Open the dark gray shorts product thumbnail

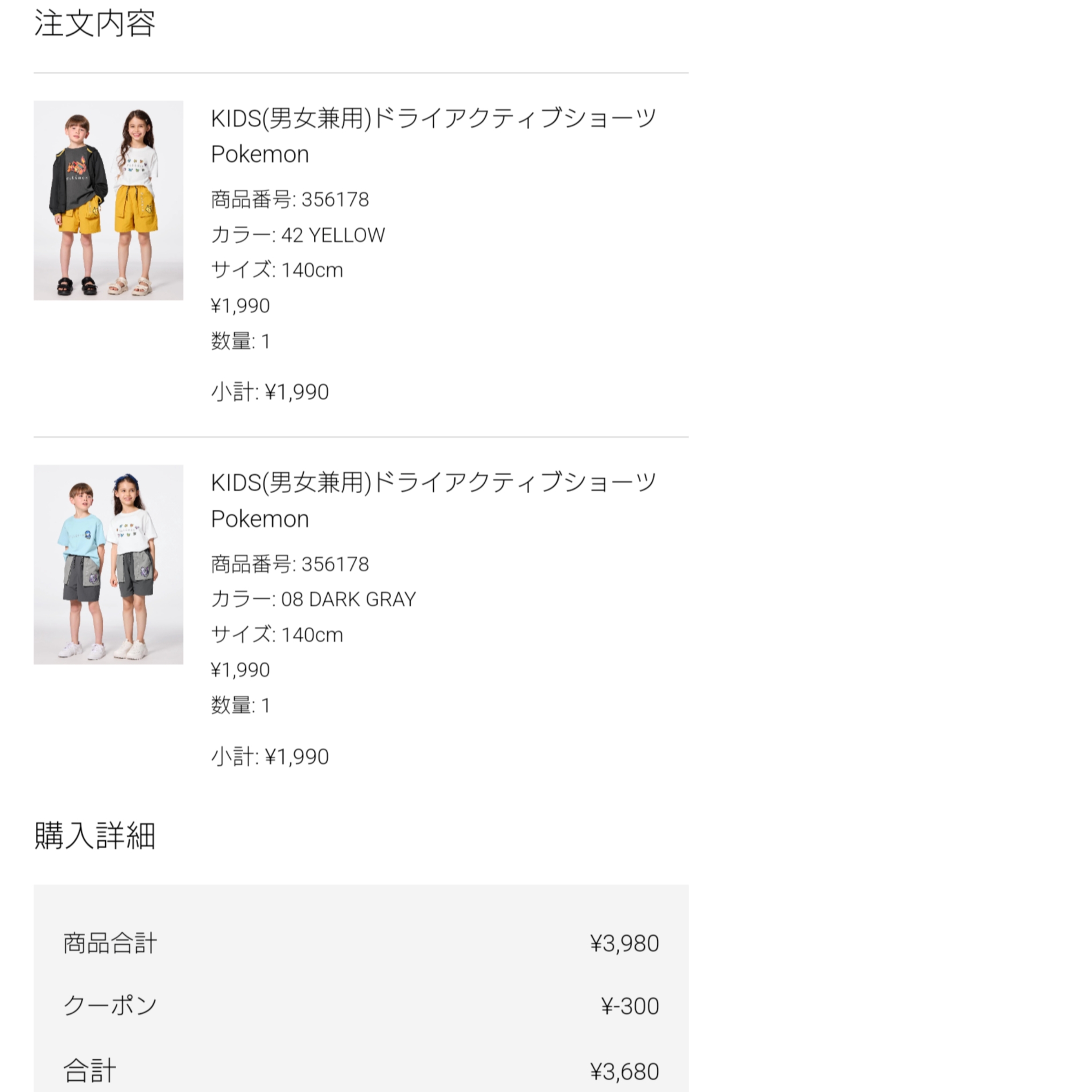[x=108, y=564]
